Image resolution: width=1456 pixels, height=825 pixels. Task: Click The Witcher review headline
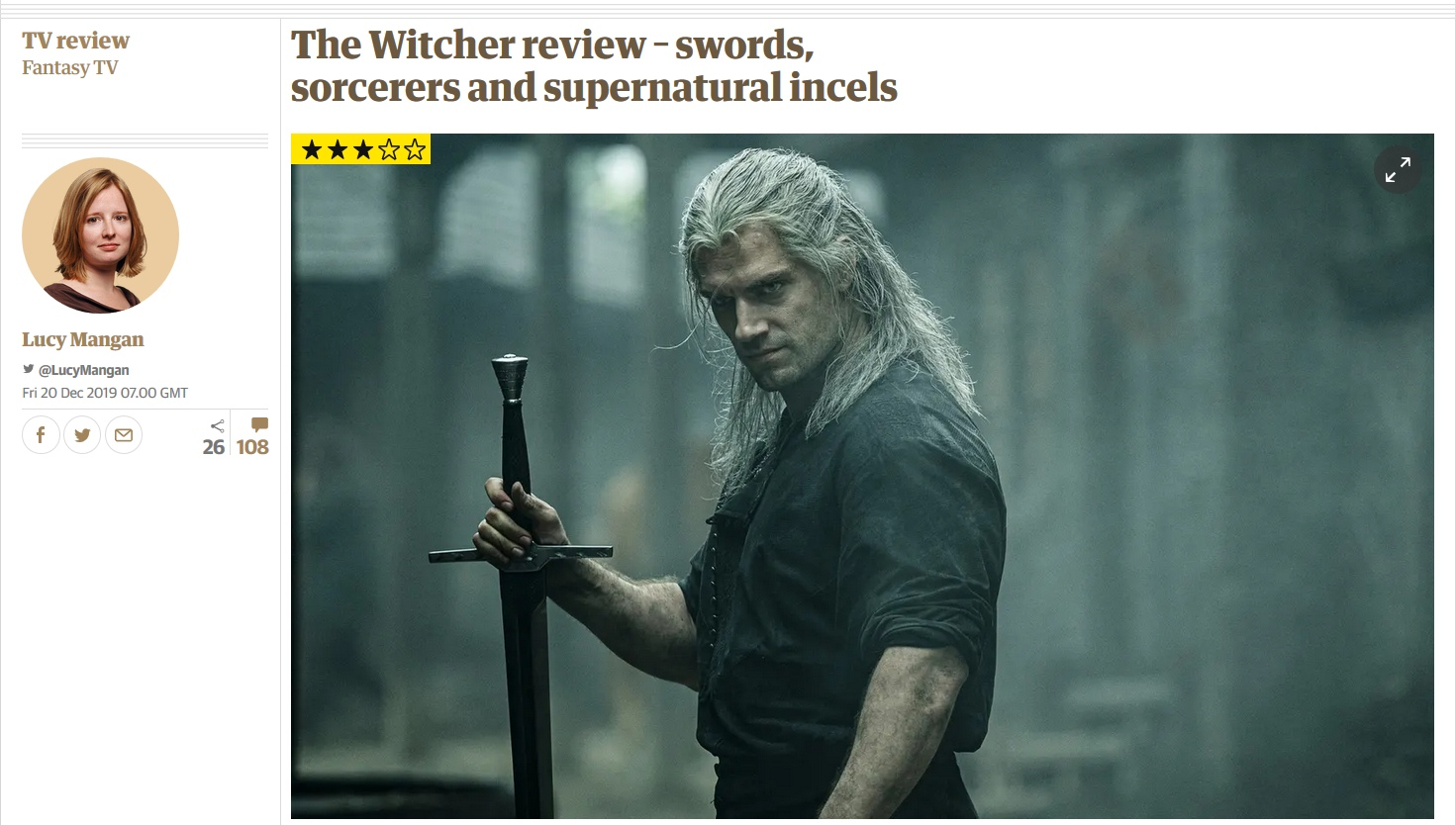[x=594, y=65]
